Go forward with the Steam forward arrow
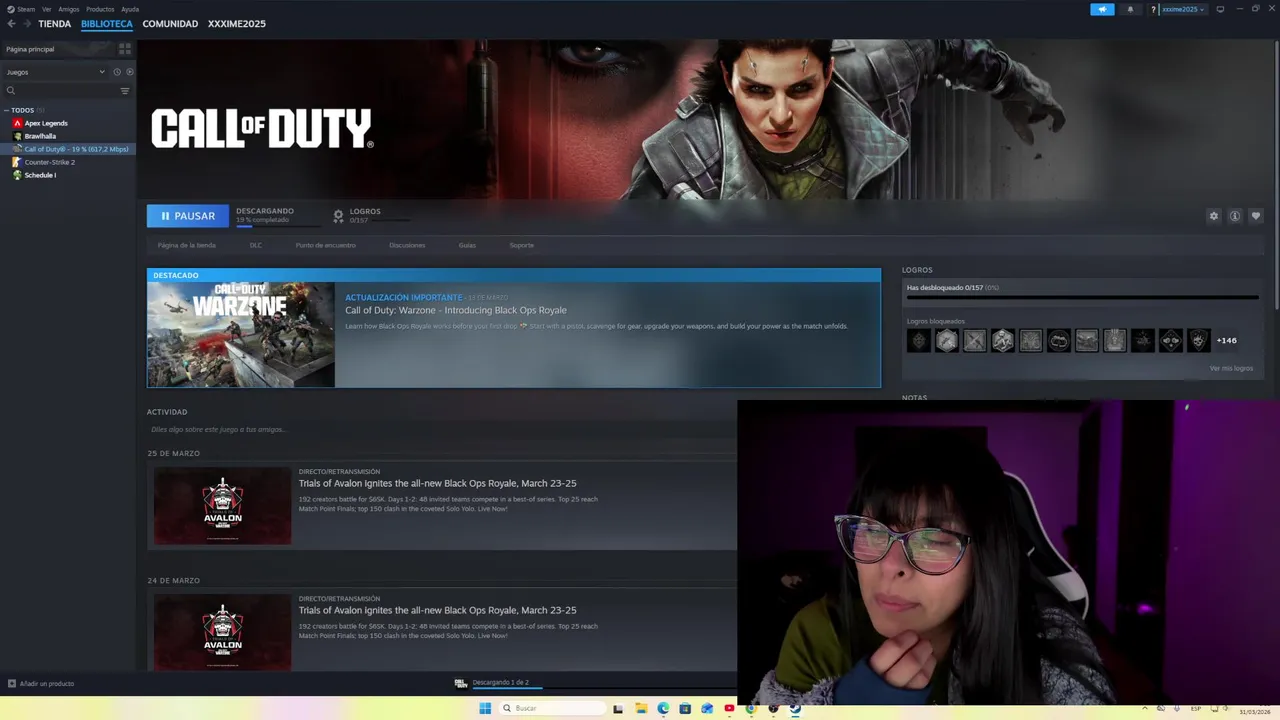This screenshot has height=720, width=1280. click(x=27, y=24)
